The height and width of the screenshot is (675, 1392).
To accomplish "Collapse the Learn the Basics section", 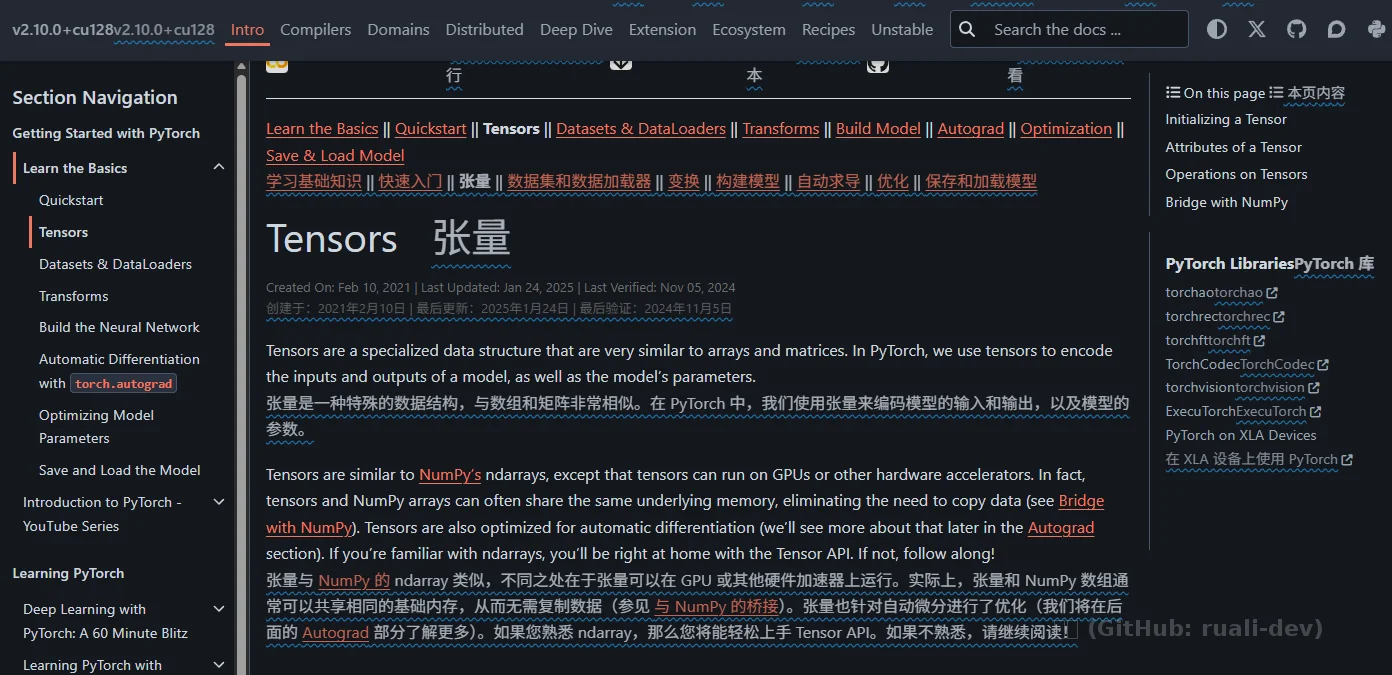I will (219, 167).
